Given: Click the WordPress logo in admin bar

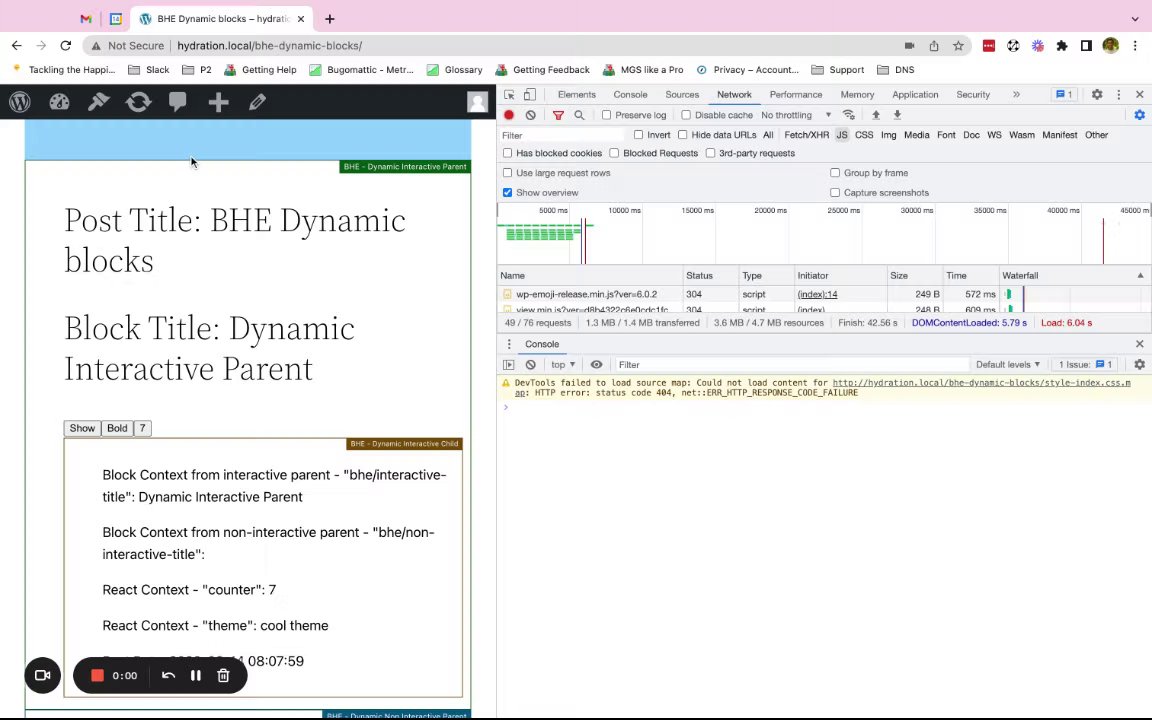Looking at the screenshot, I should tap(20, 102).
